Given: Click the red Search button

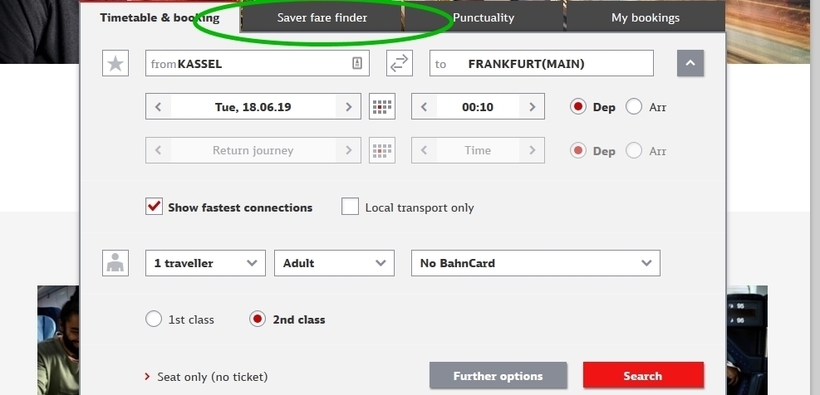Looking at the screenshot, I should tap(643, 376).
